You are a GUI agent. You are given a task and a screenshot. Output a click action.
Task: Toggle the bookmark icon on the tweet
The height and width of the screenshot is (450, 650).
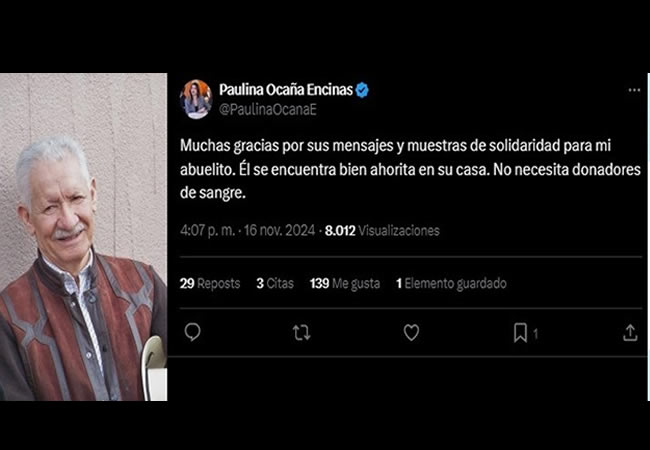click(x=520, y=333)
